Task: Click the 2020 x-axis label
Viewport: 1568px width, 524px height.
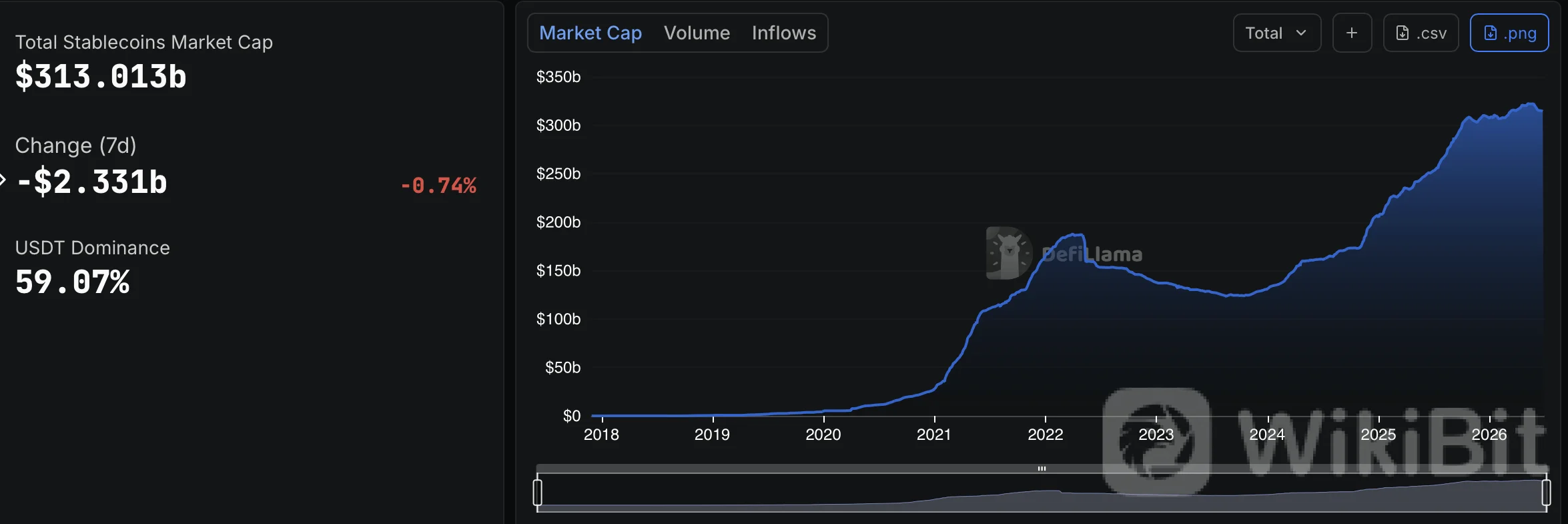Action: [823, 435]
